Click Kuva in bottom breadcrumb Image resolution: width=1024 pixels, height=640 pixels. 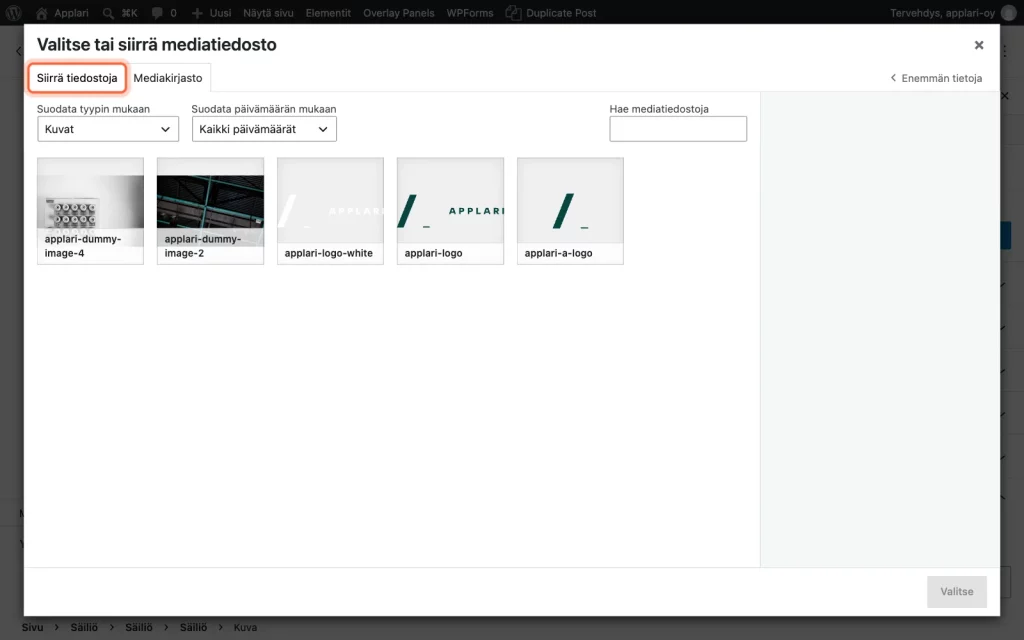point(246,627)
